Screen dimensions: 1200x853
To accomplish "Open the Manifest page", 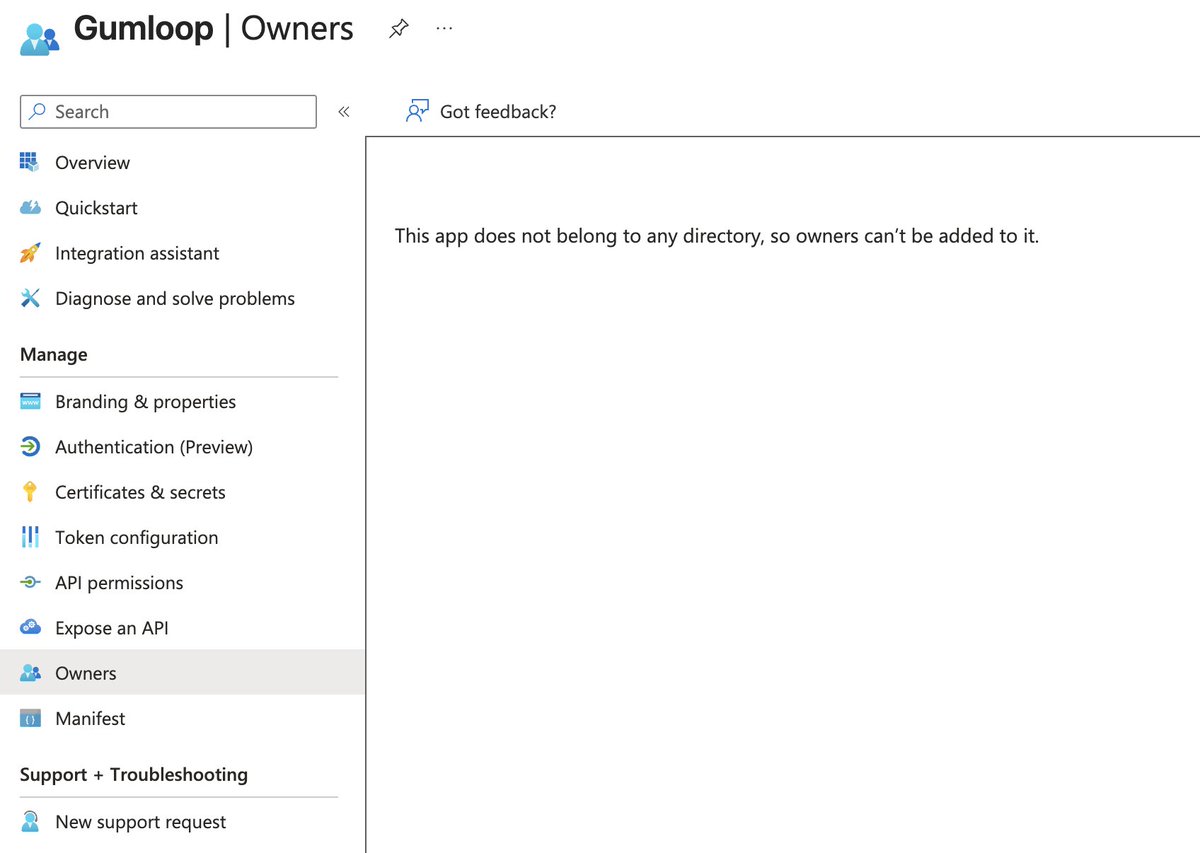I will 90,718.
